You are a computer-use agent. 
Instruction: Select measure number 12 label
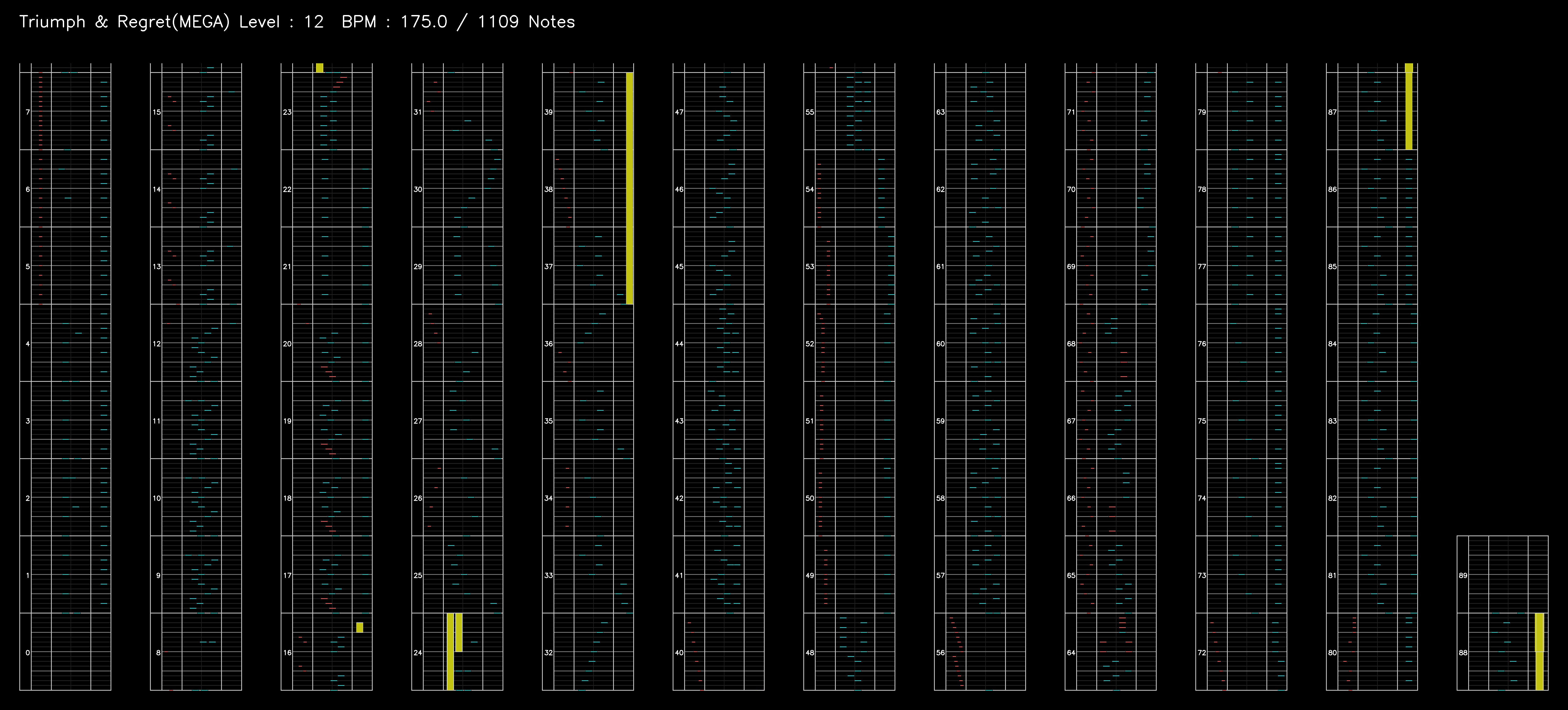(x=157, y=344)
